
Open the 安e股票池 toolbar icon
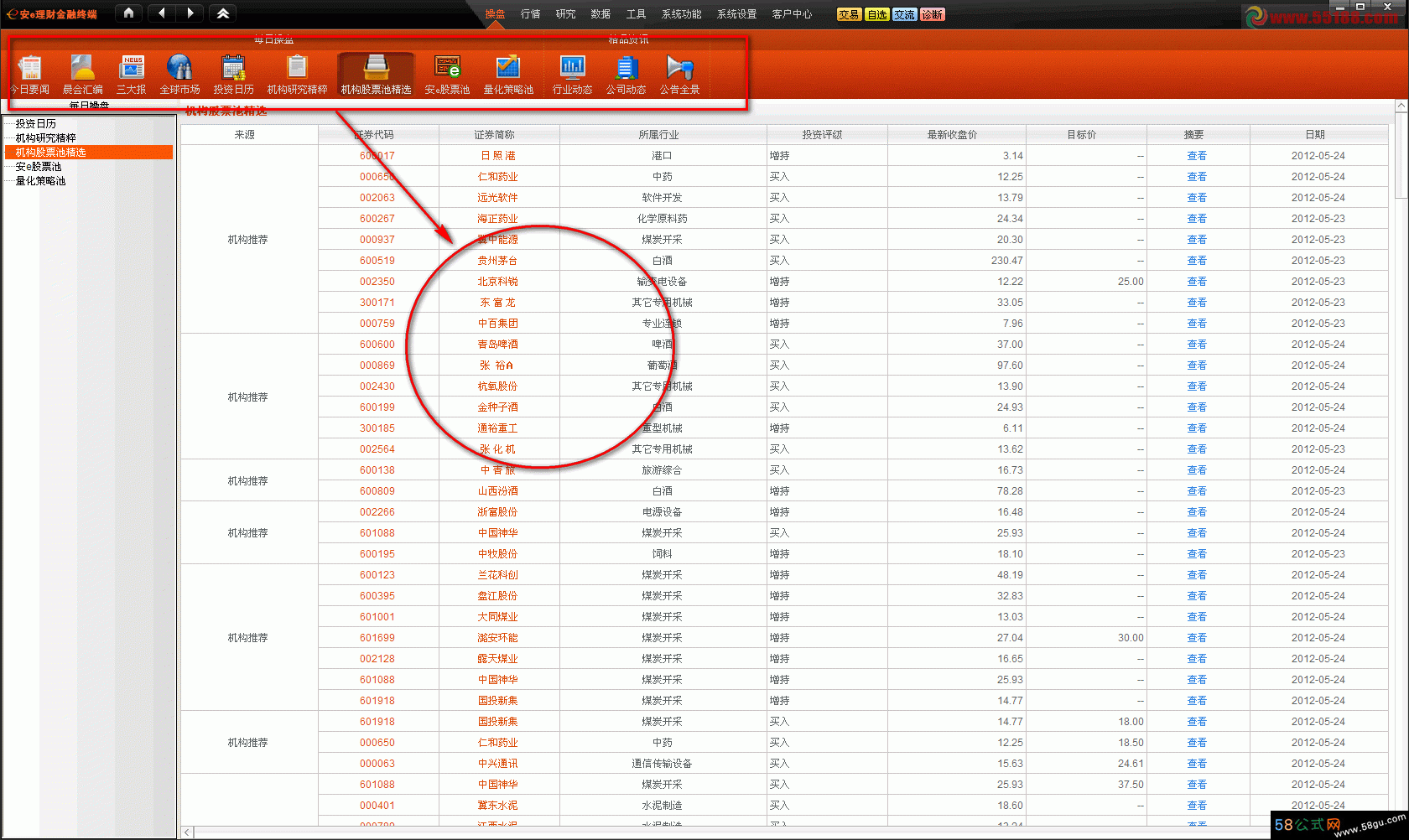(447, 74)
